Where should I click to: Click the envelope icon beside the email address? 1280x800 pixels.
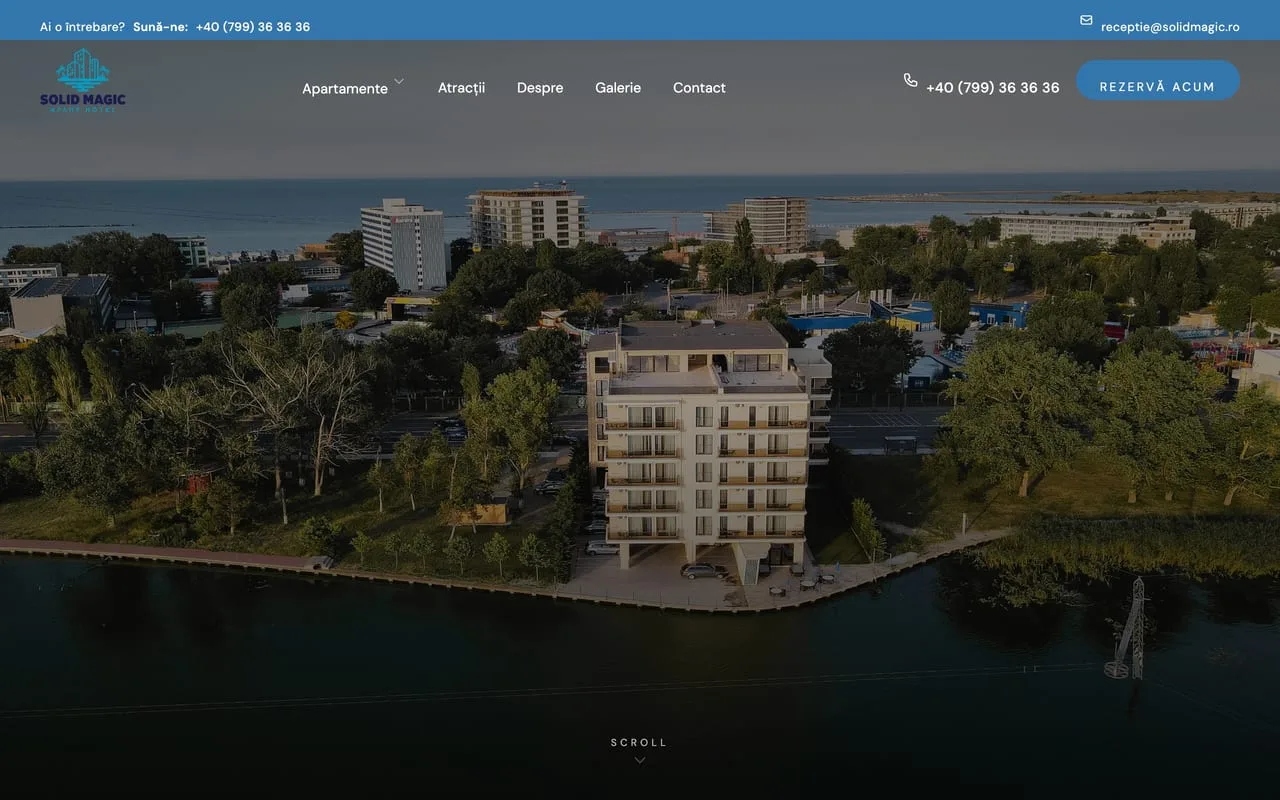click(x=1086, y=20)
